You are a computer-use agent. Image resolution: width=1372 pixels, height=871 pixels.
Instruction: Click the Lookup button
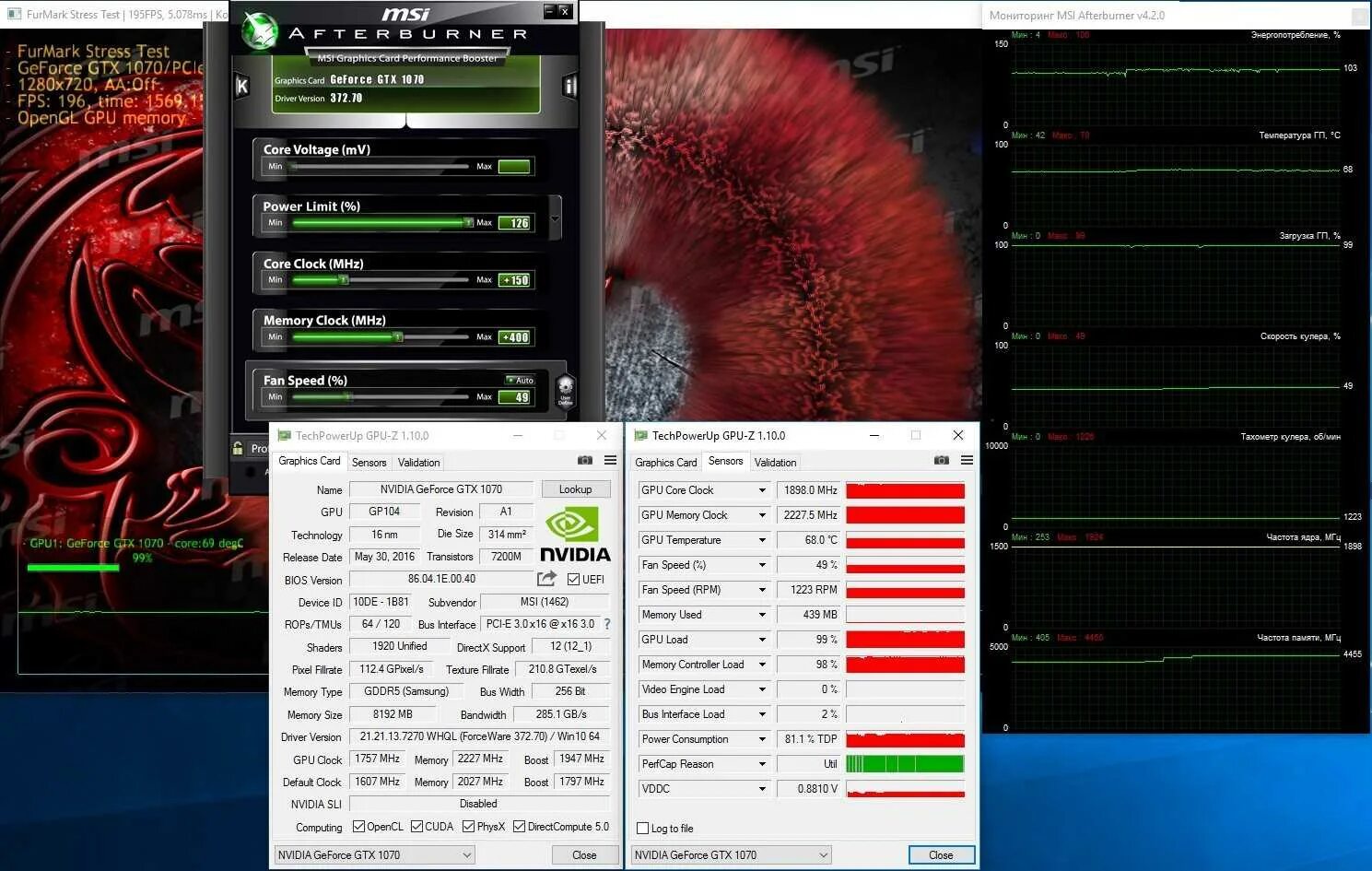coord(575,489)
